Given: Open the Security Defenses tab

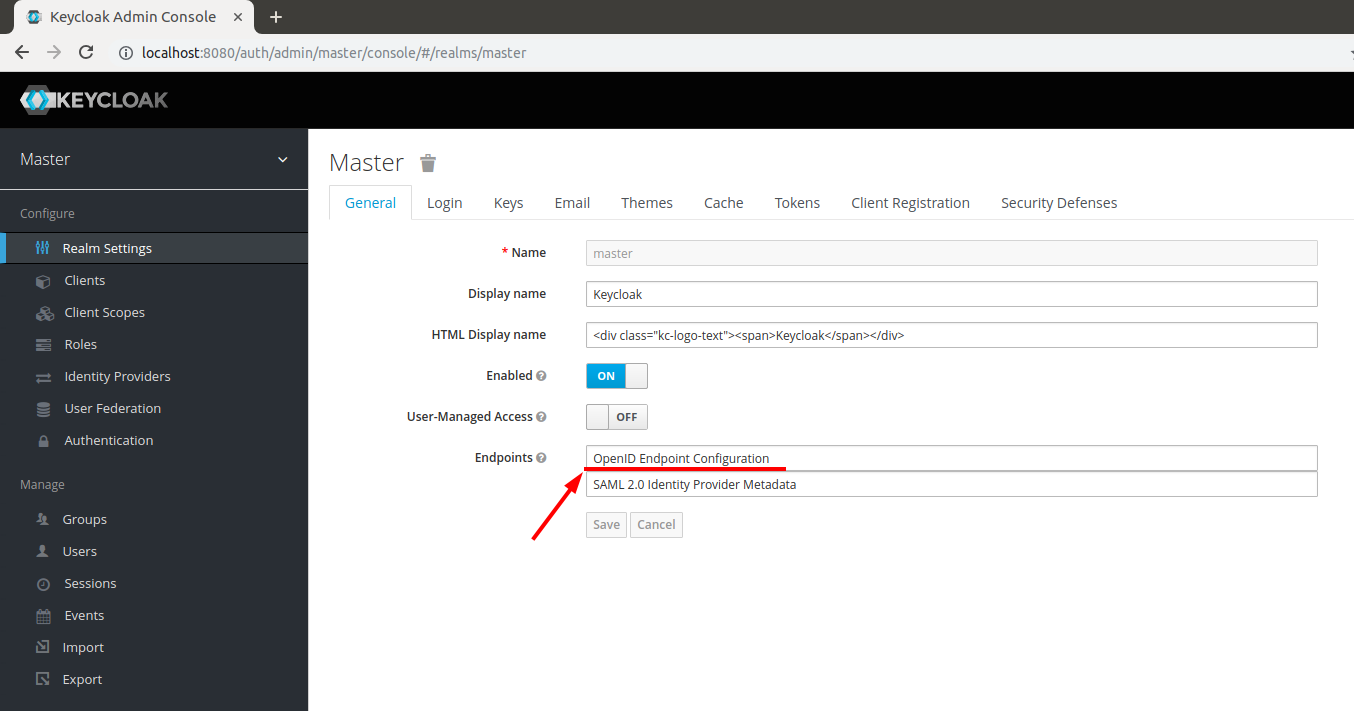Looking at the screenshot, I should coord(1059,203).
